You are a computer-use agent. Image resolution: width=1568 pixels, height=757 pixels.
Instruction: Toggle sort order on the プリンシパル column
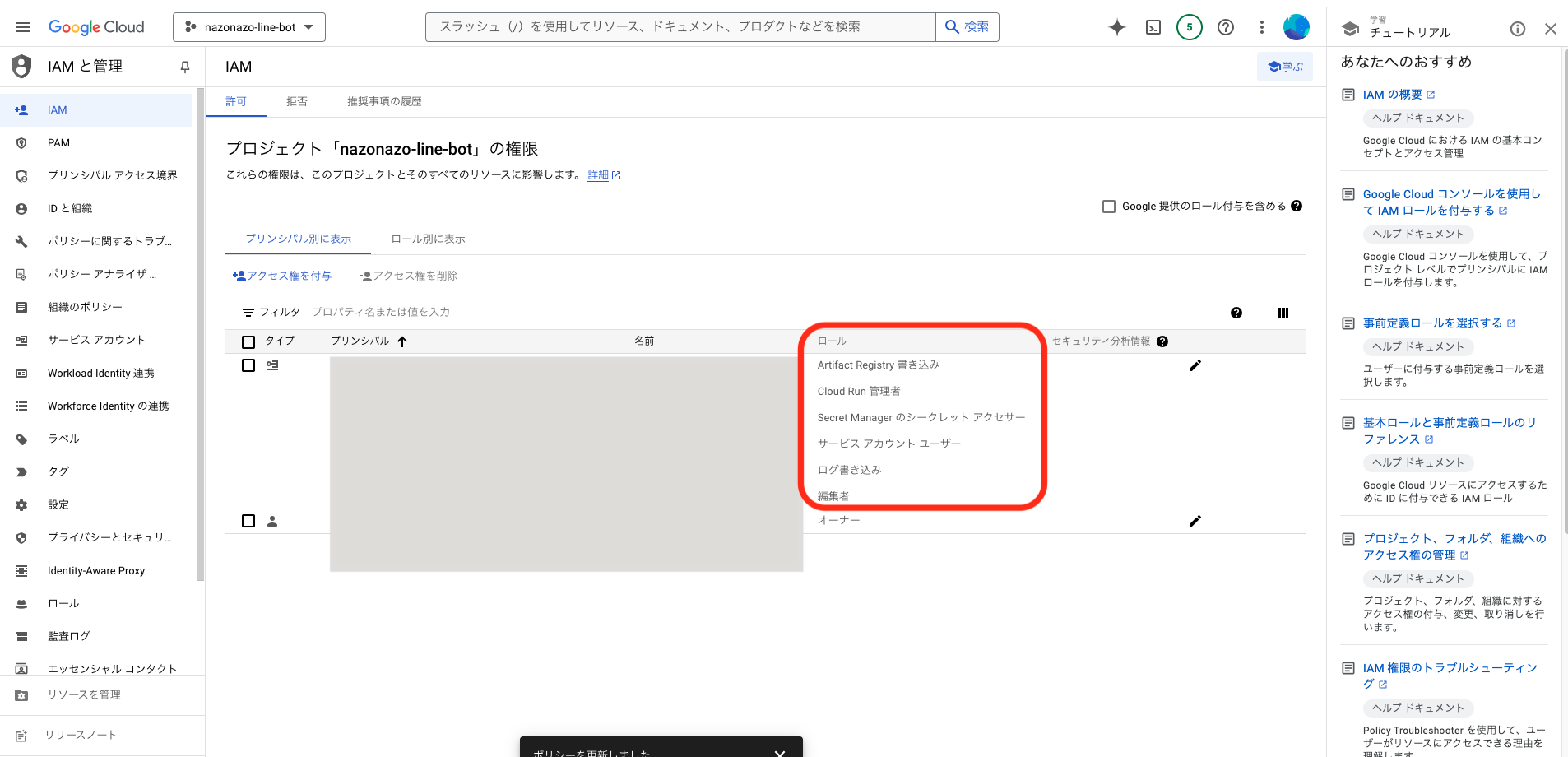tap(402, 341)
